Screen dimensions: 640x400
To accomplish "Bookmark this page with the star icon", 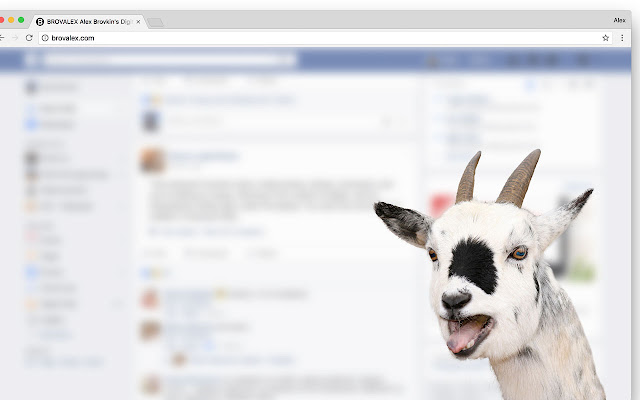I will [x=605, y=38].
